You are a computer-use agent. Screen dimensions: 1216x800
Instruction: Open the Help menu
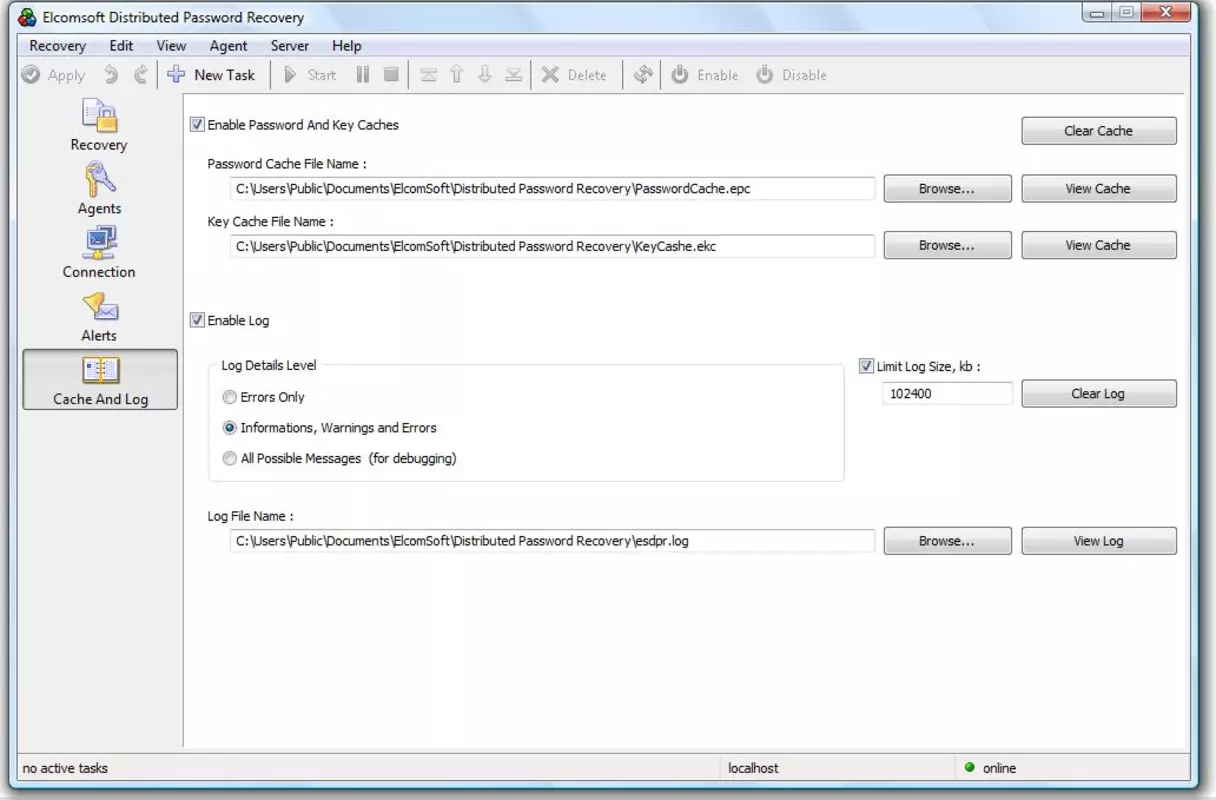tap(347, 46)
